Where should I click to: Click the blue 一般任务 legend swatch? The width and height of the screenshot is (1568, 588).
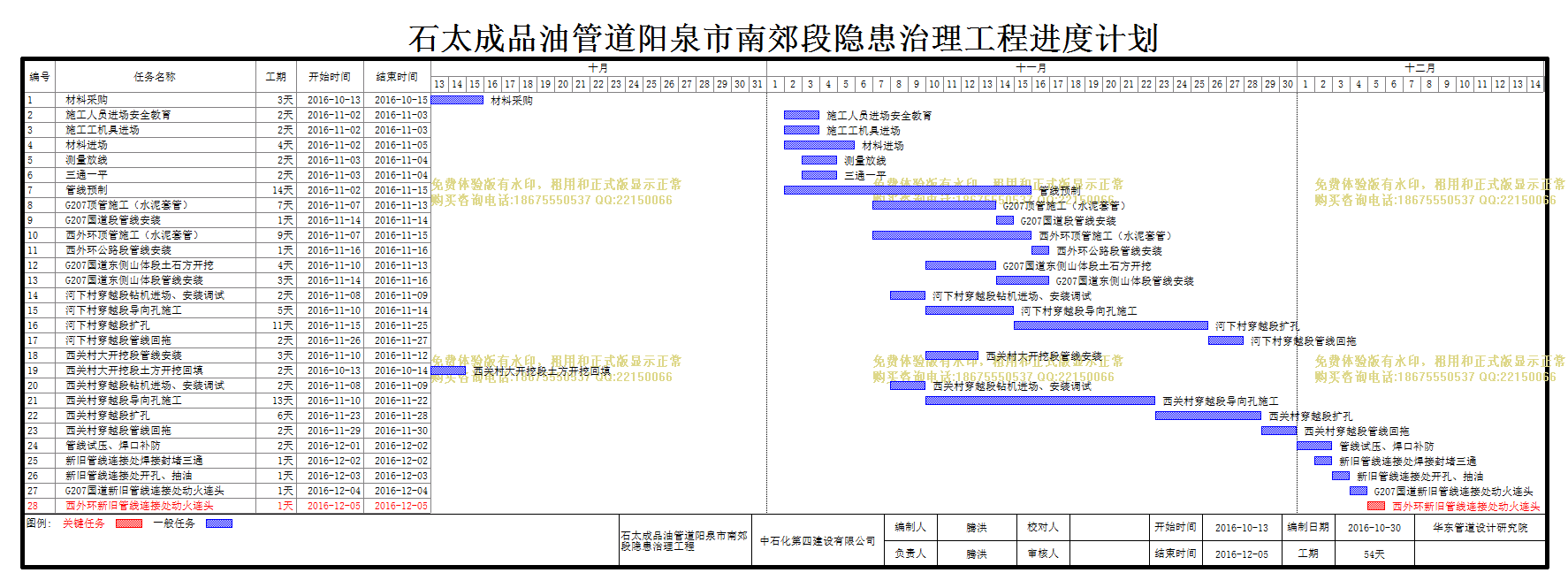tap(219, 523)
